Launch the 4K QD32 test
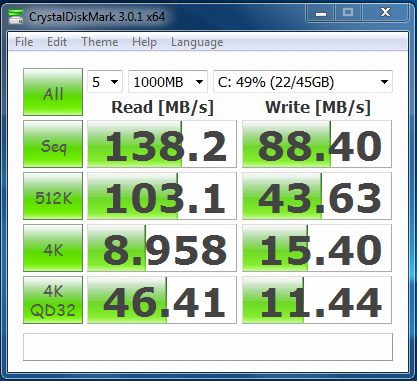Image resolution: width=417 pixels, height=381 pixels. coord(53,300)
